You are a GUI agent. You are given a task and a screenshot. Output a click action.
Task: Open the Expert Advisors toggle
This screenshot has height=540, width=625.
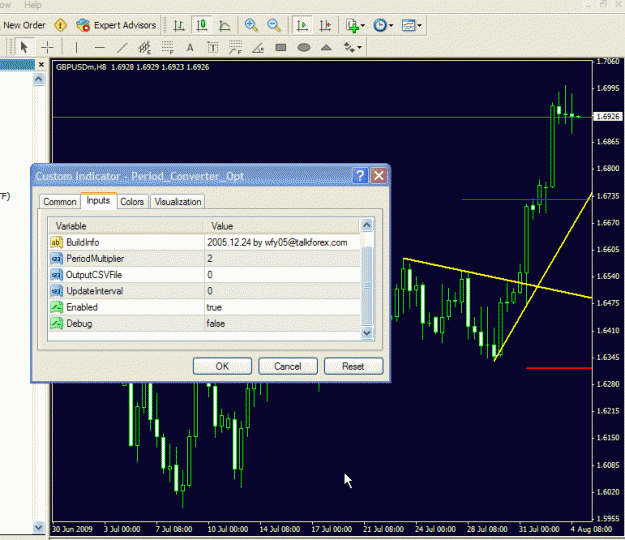click(x=116, y=25)
